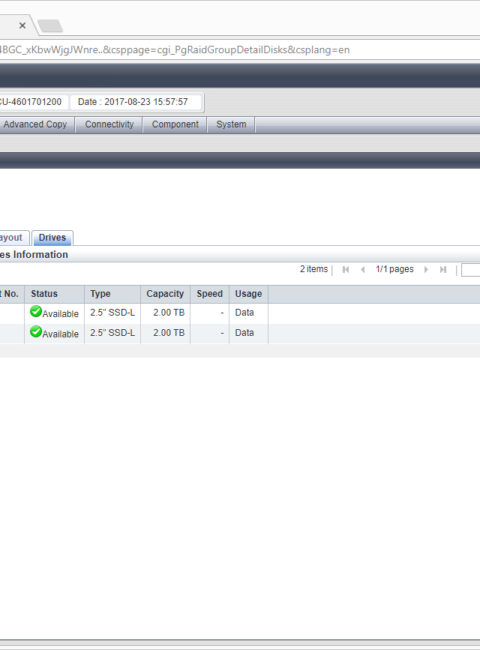Go to previous page of drives list

363,269
